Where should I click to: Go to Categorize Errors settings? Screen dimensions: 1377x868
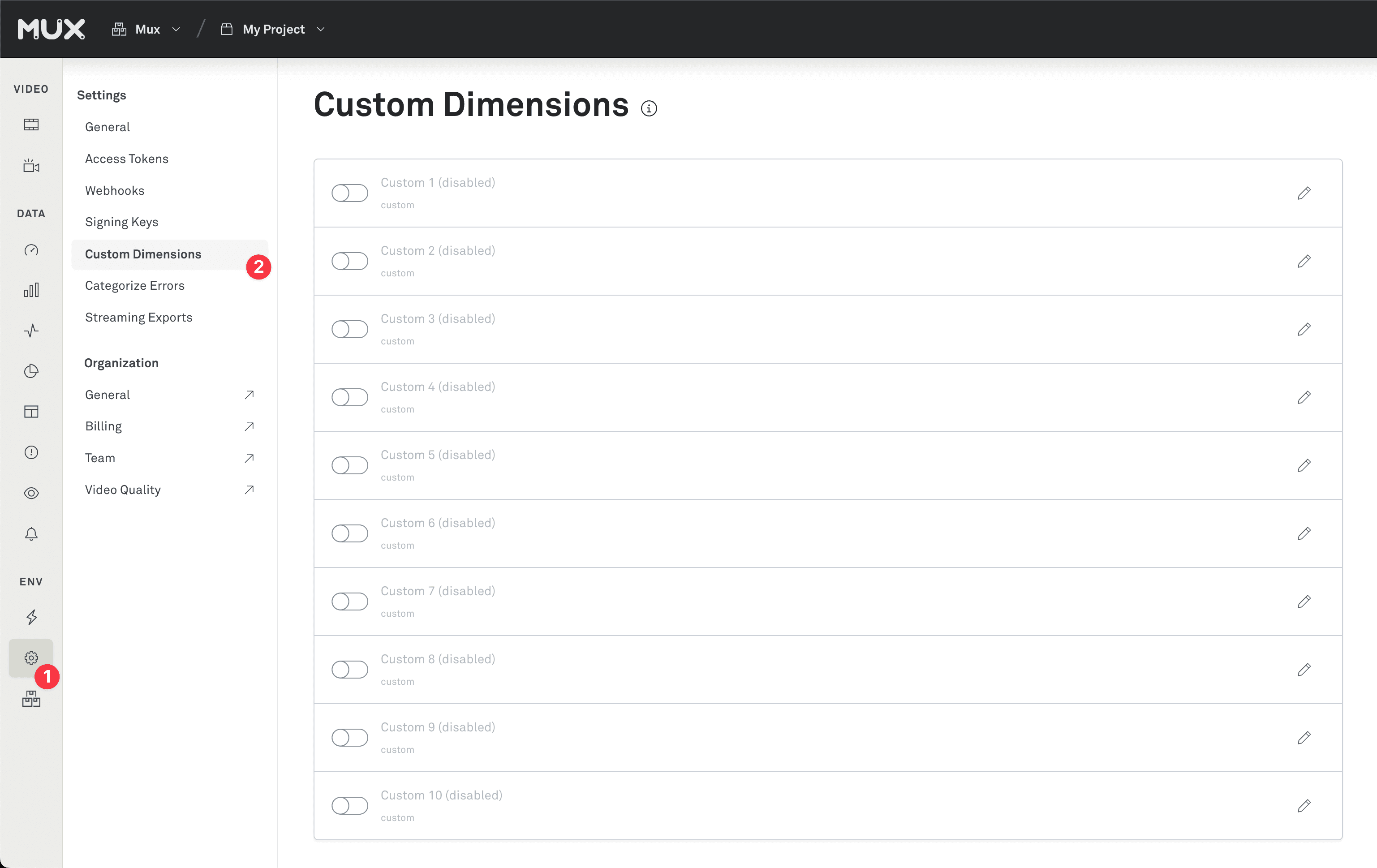pyautogui.click(x=134, y=285)
